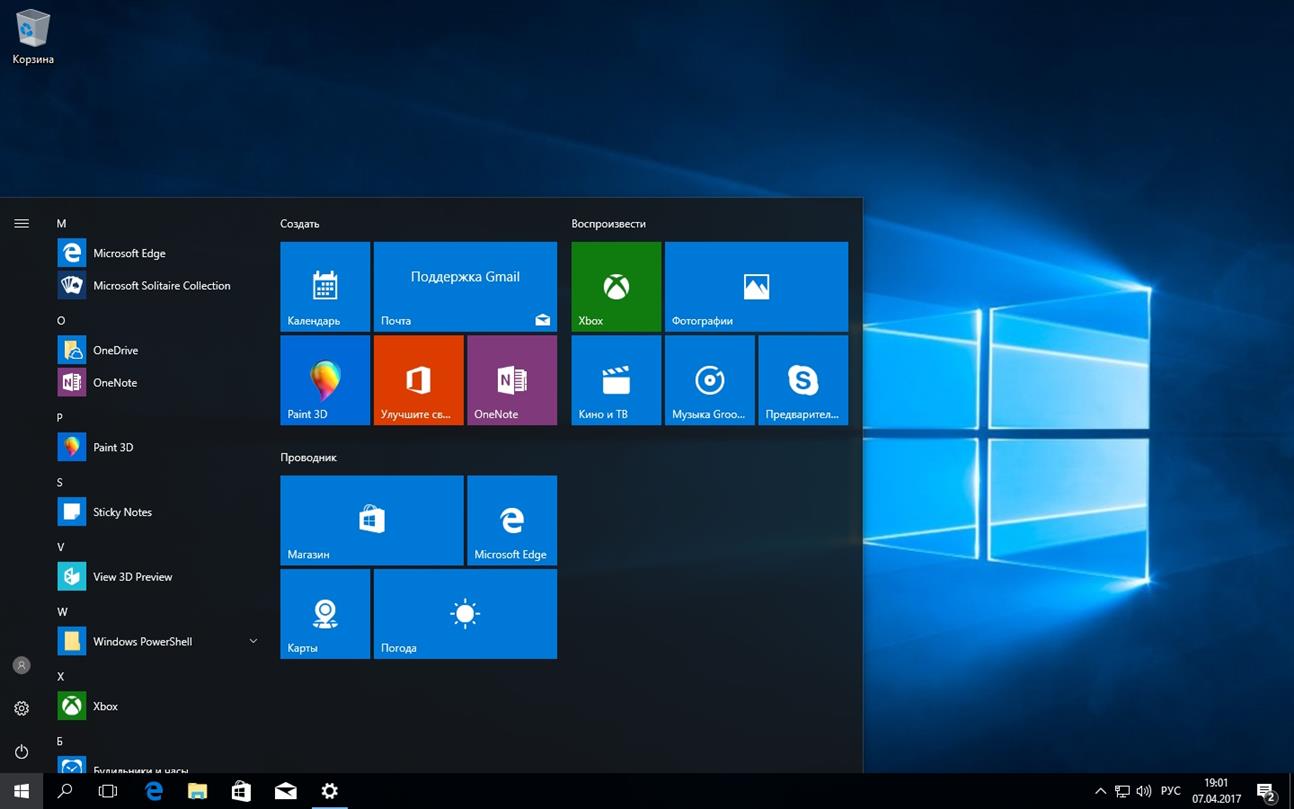Open the Магазин (Store) tile
This screenshot has width=1294, height=809.
[371, 520]
